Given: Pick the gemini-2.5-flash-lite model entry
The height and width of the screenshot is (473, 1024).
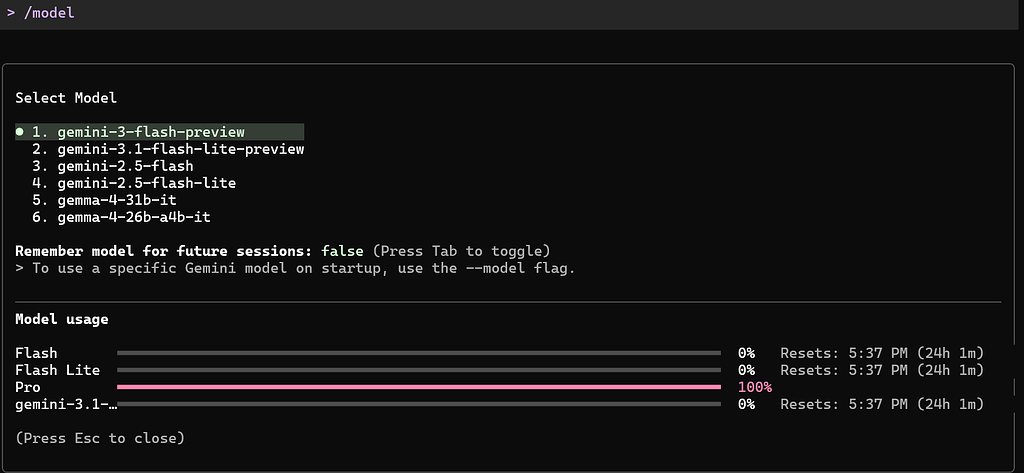Looking at the screenshot, I should tap(134, 183).
